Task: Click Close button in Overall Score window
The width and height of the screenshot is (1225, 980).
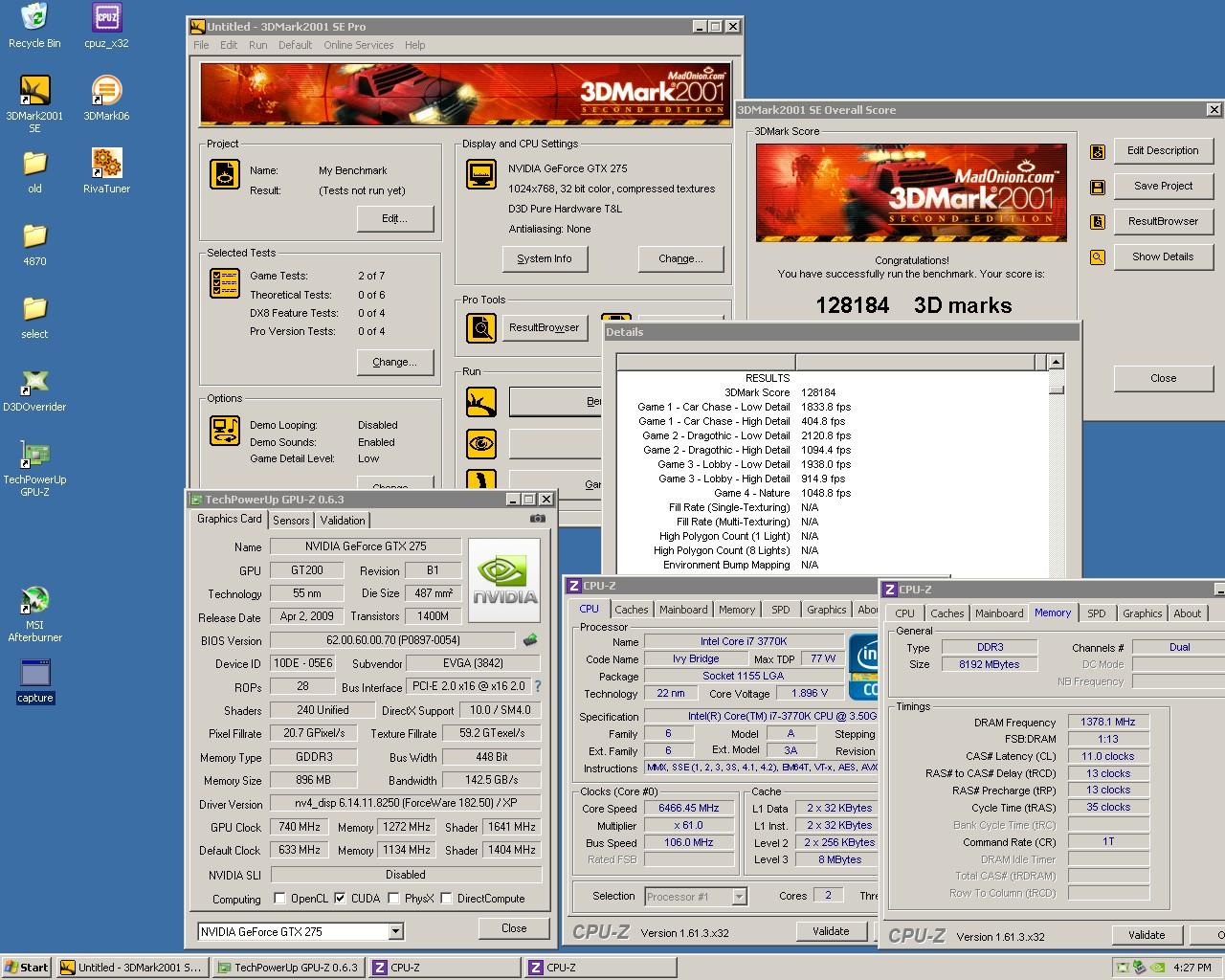Action: pos(1163,379)
